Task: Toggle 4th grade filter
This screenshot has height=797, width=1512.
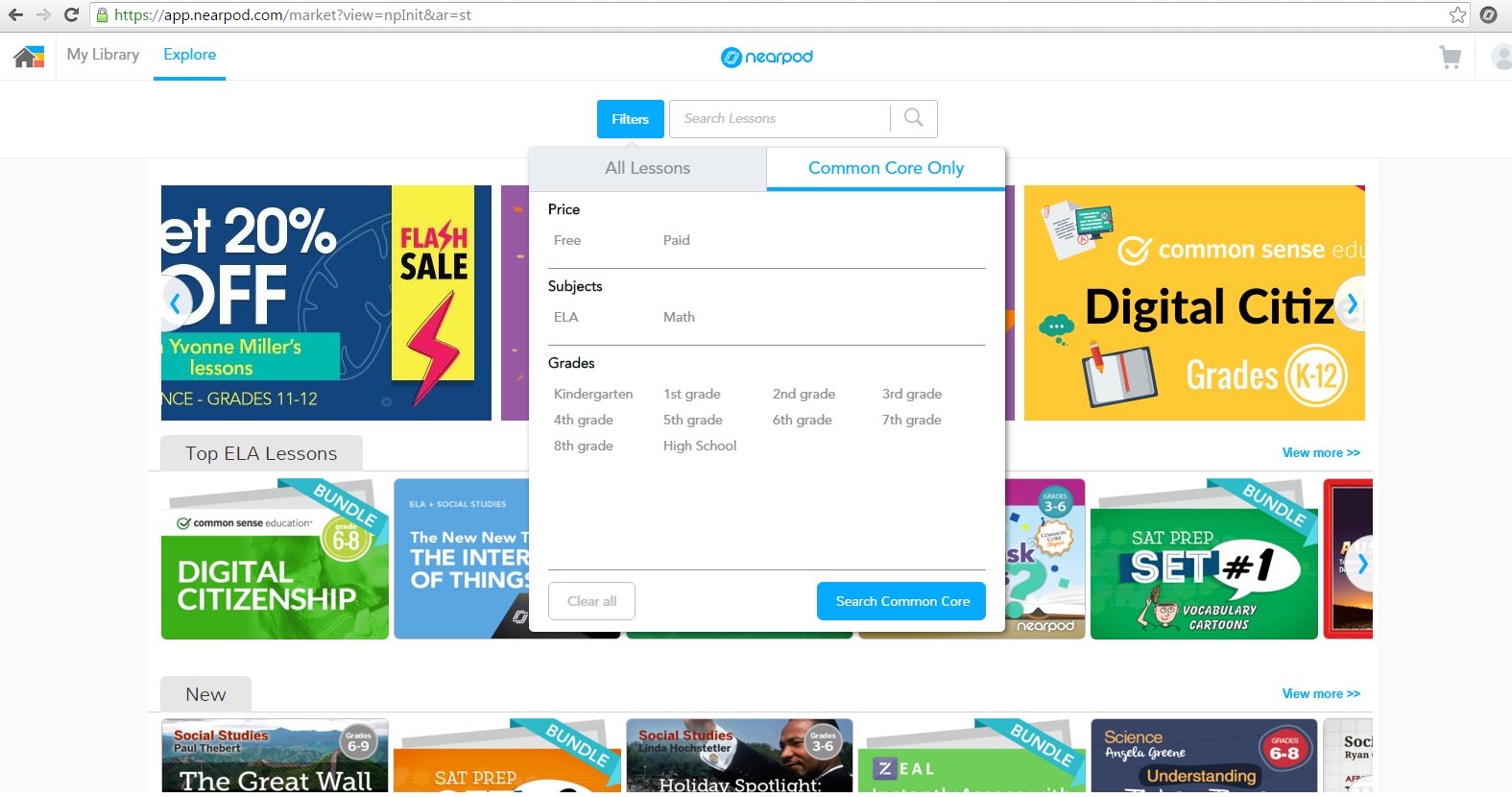Action: point(583,420)
